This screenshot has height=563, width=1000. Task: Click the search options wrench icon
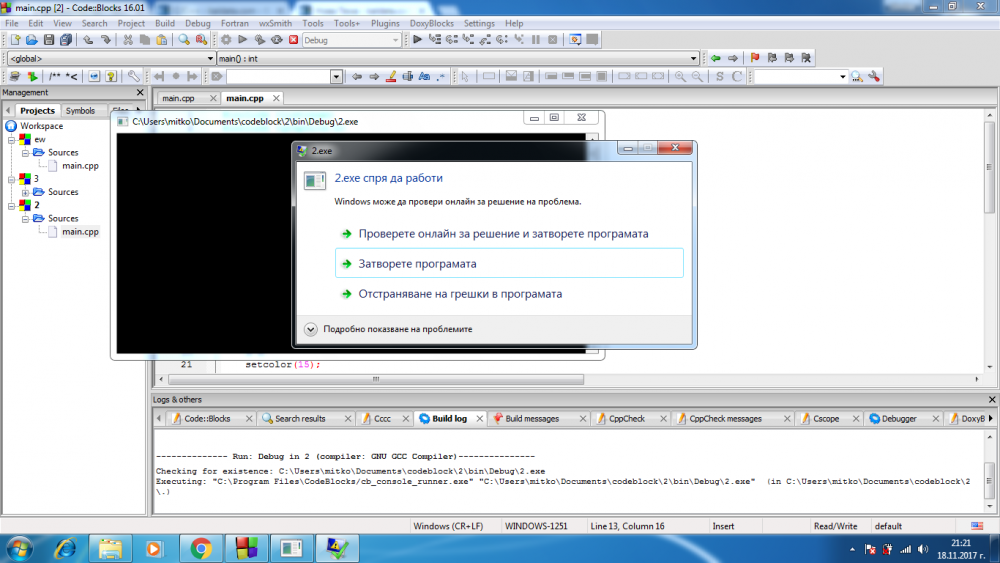(x=874, y=77)
